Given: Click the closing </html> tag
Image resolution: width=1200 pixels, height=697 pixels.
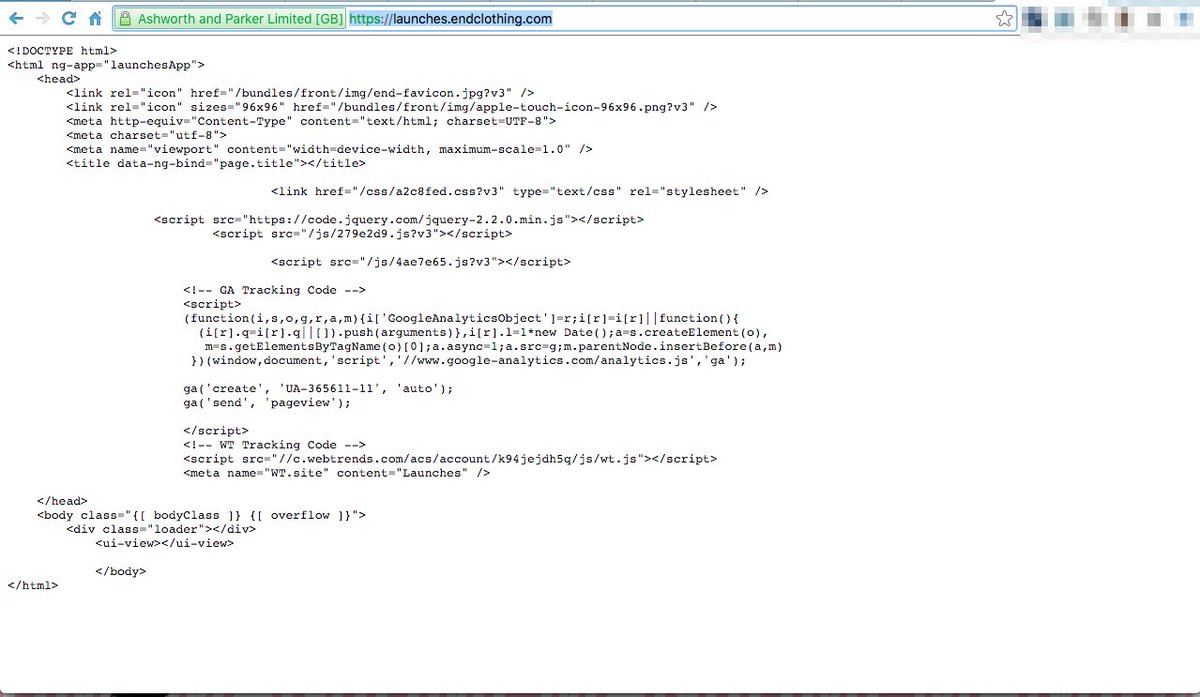Looking at the screenshot, I should [33, 585].
